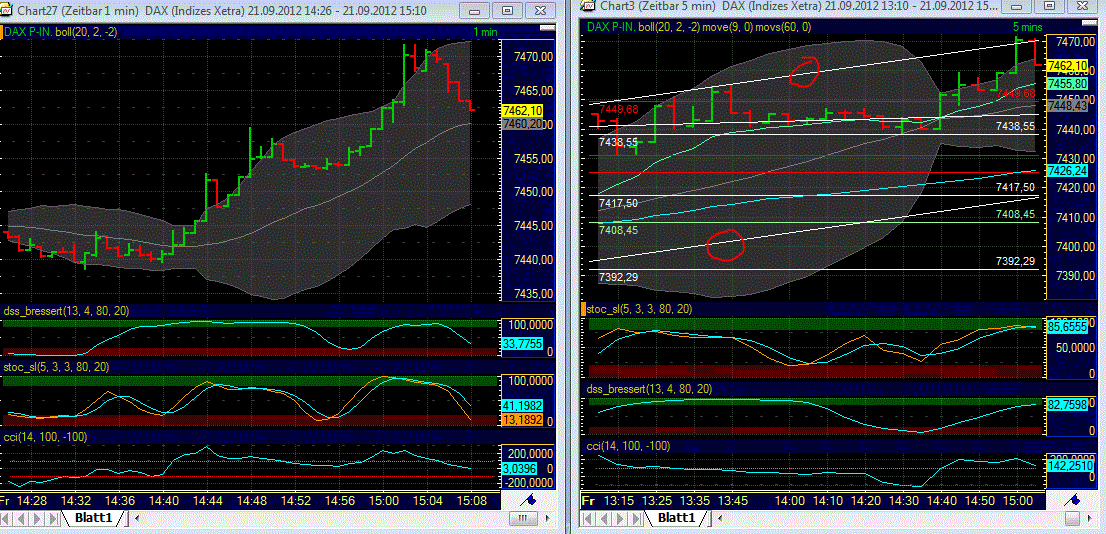Click 15:00 on Chart27 time axis
Screen dimensions: 1106x534
[382, 500]
